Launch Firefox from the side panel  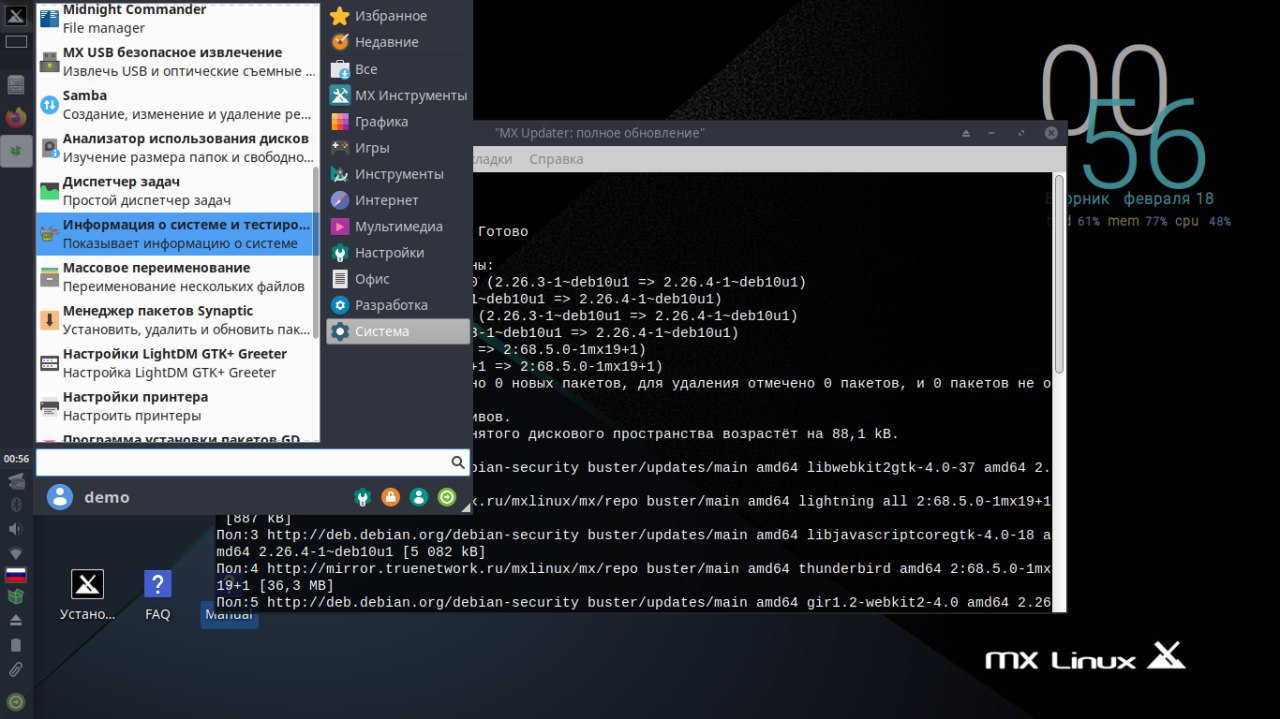pyautogui.click(x=16, y=117)
